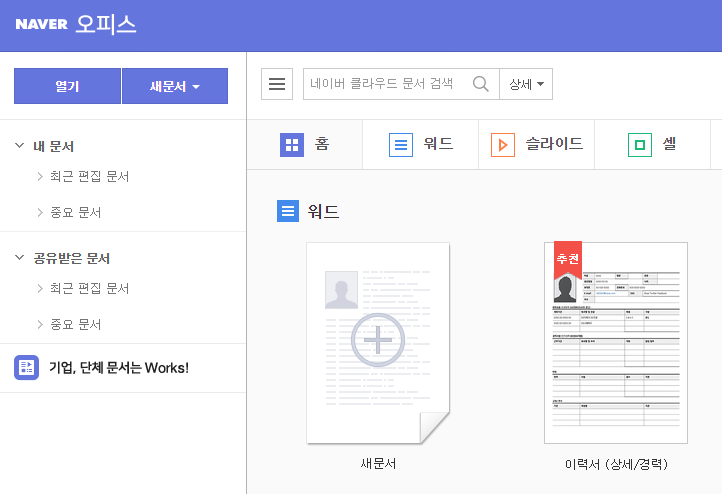The width and height of the screenshot is (722, 494).
Task: Open 기업, 단체 문서는 Works! link
Action: point(119,368)
